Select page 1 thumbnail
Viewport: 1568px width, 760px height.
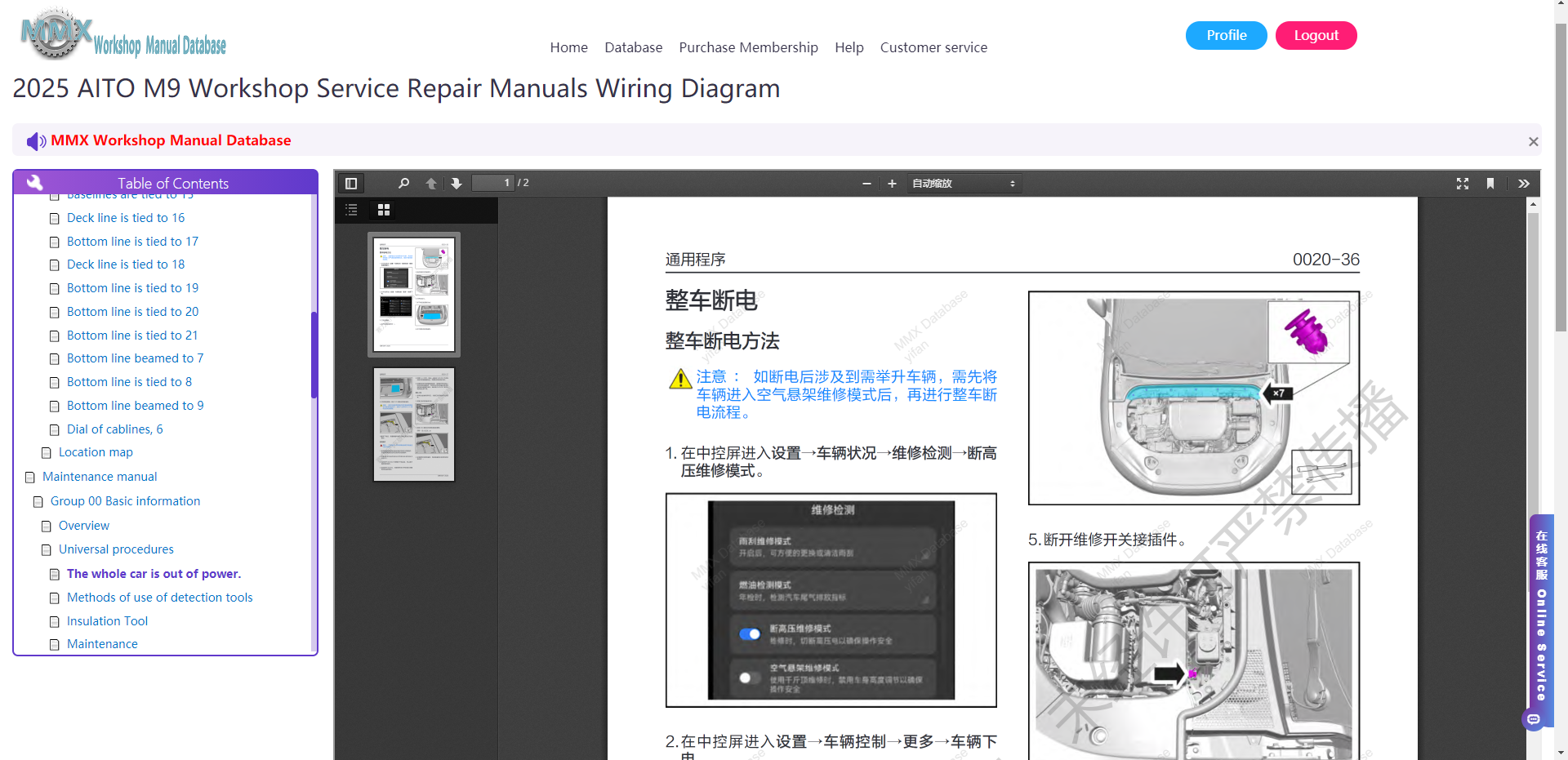pos(414,295)
